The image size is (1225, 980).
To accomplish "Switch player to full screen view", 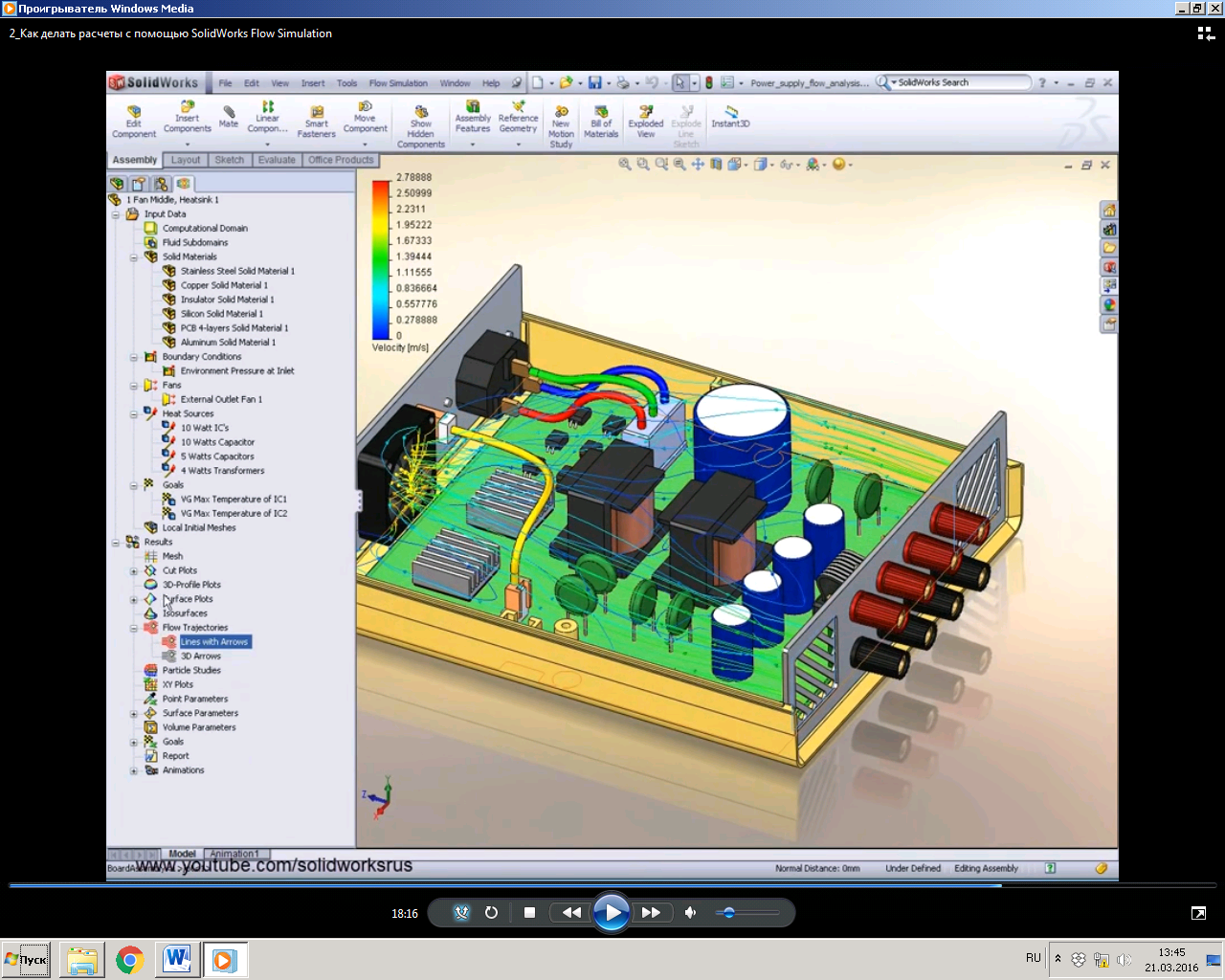I will click(x=1198, y=913).
